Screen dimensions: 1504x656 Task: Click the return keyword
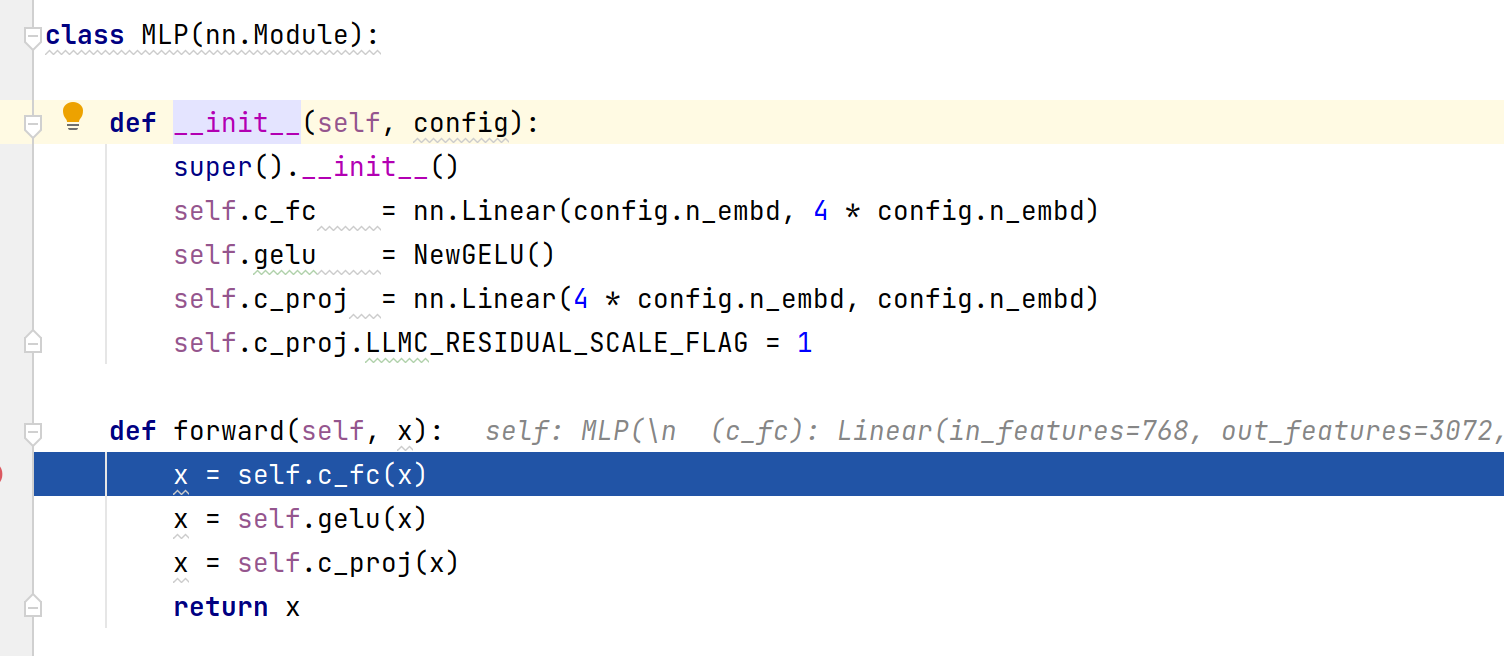pos(220,607)
